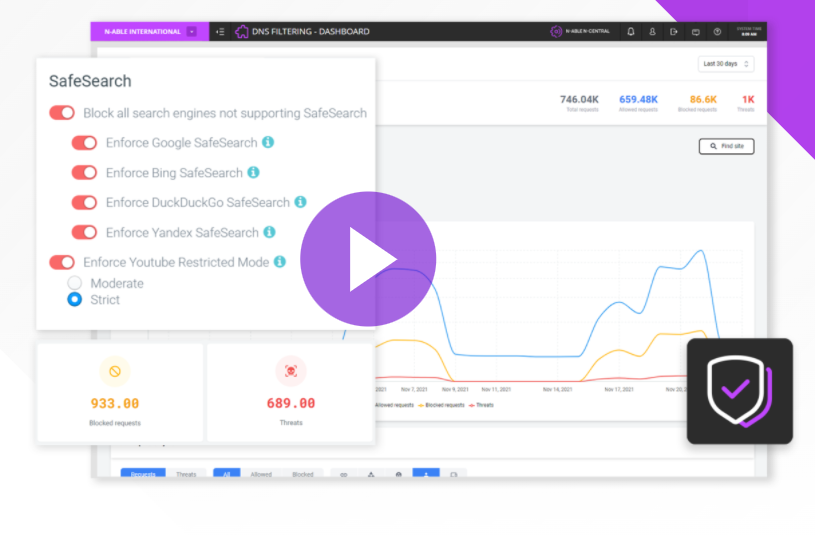This screenshot has width=815, height=536.
Task: Click the 933.00 blocked requests number
Action: pyautogui.click(x=115, y=403)
